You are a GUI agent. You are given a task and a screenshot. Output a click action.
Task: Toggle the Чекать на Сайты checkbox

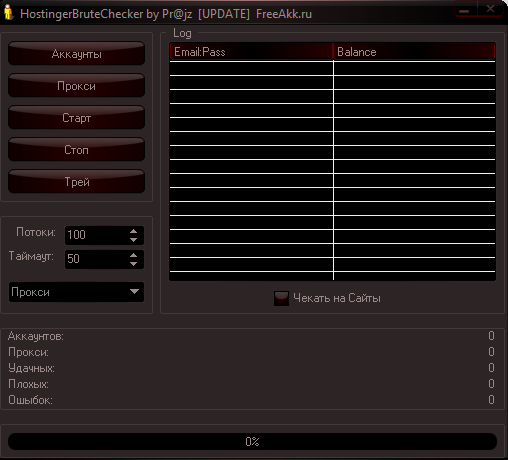pos(281,298)
